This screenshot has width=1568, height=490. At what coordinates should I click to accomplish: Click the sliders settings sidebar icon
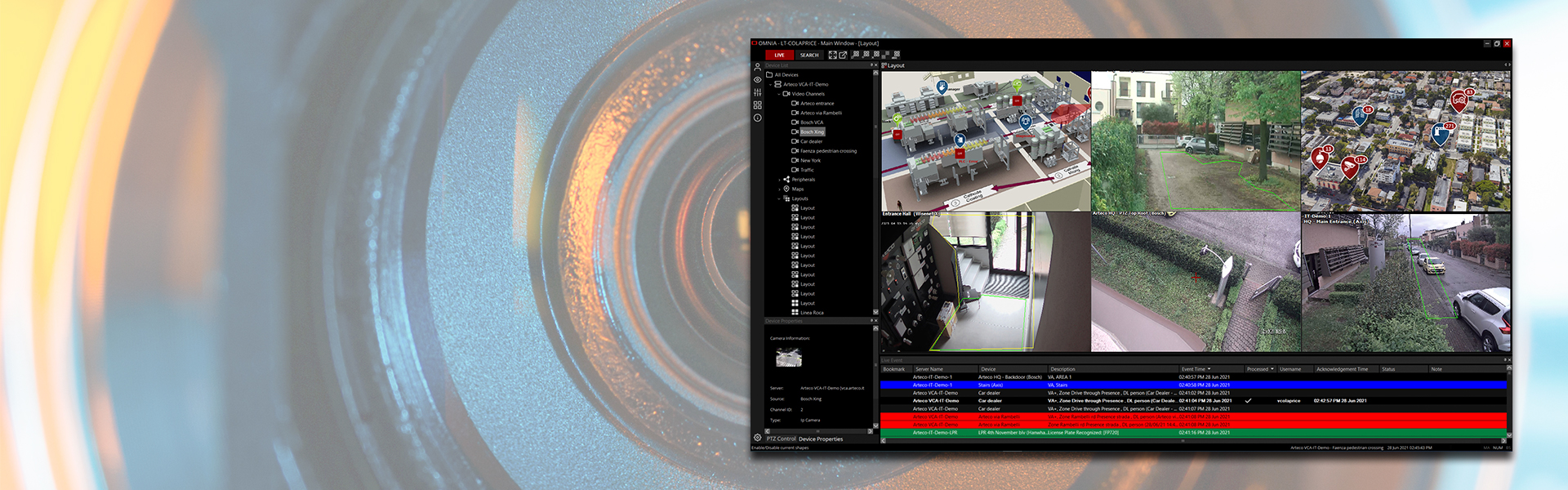coord(757,92)
